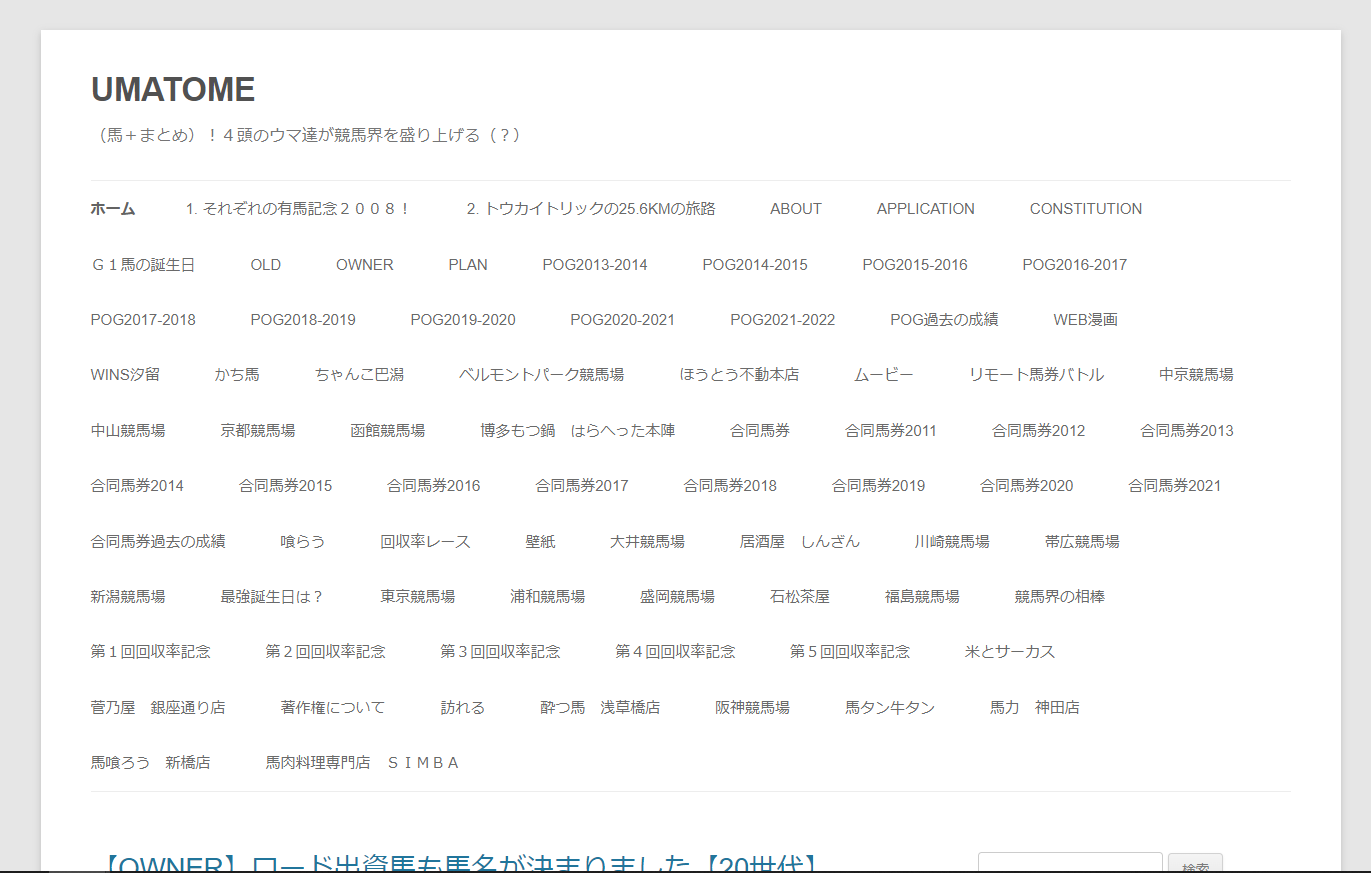Image resolution: width=1371 pixels, height=873 pixels.
Task: Select 第３回回収率記念 link
Action: (x=500, y=652)
